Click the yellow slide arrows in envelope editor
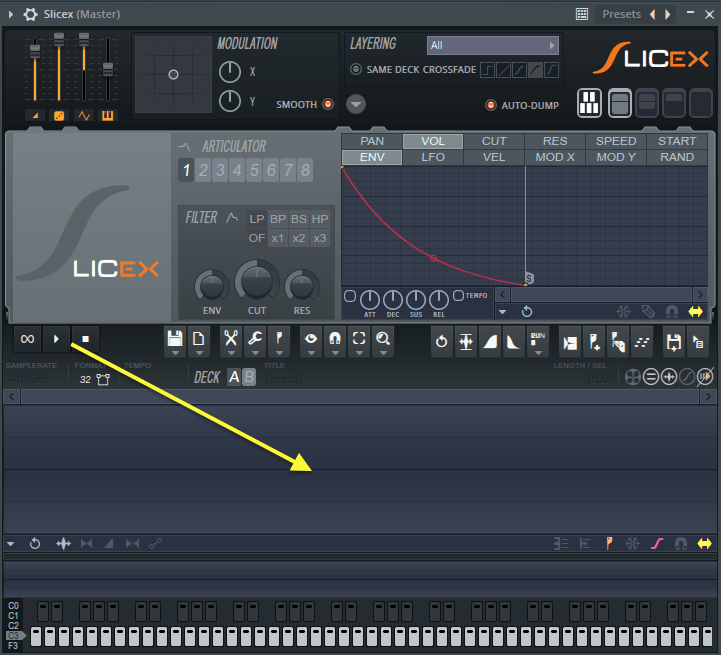 click(695, 312)
